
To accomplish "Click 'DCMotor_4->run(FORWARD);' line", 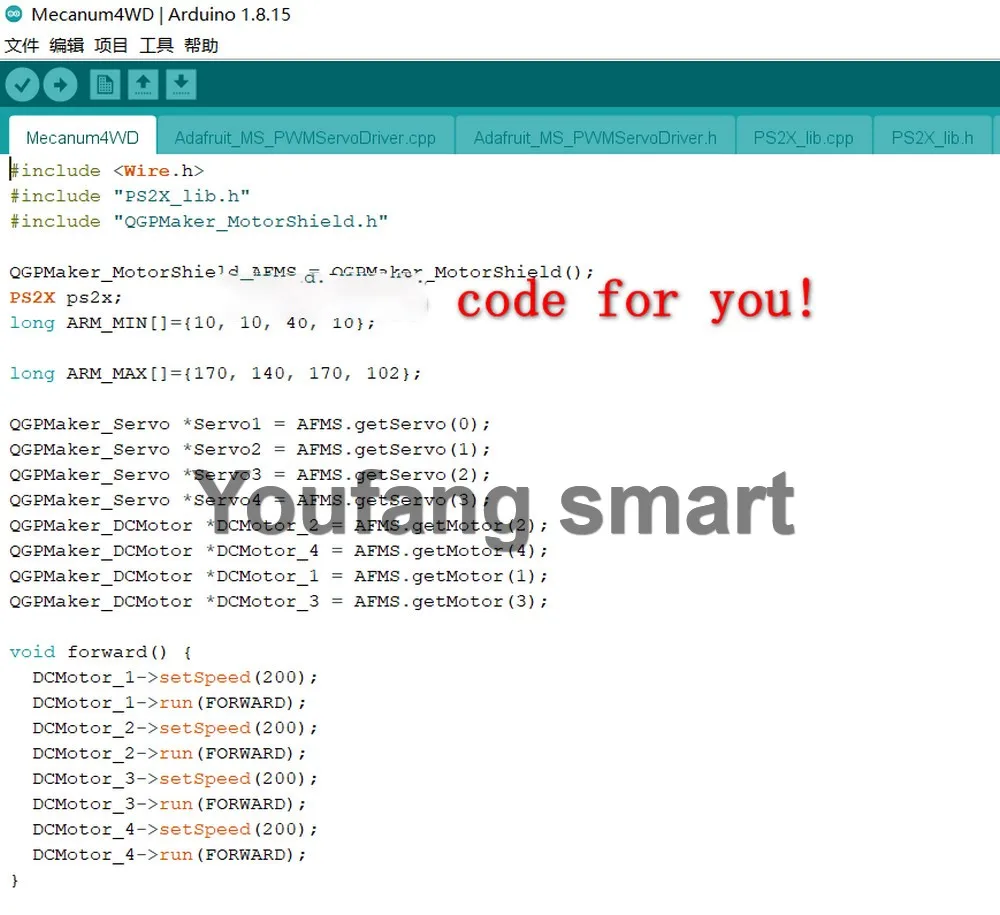I will coord(170,854).
